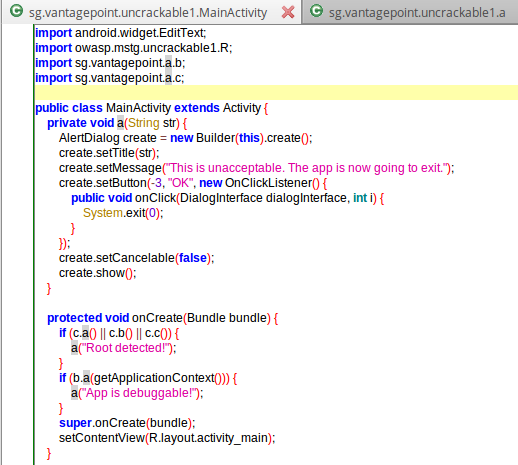Click the green class icon on uncrackable1.a tab

[x=316, y=11]
